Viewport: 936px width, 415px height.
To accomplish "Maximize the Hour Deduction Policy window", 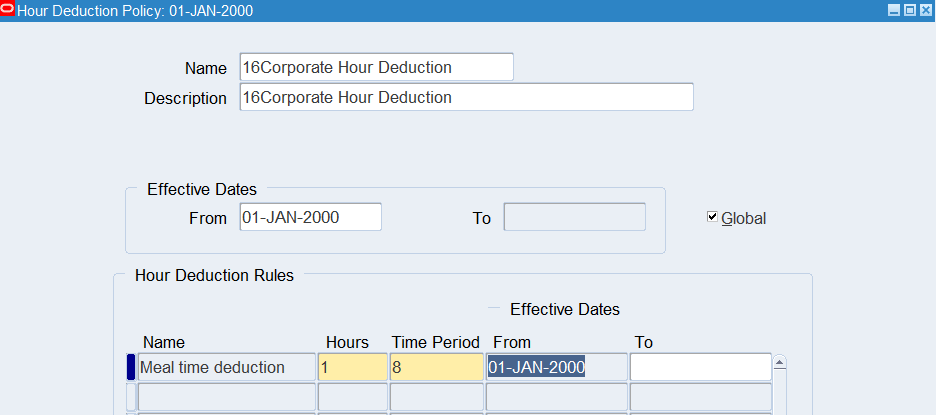I will [910, 10].
